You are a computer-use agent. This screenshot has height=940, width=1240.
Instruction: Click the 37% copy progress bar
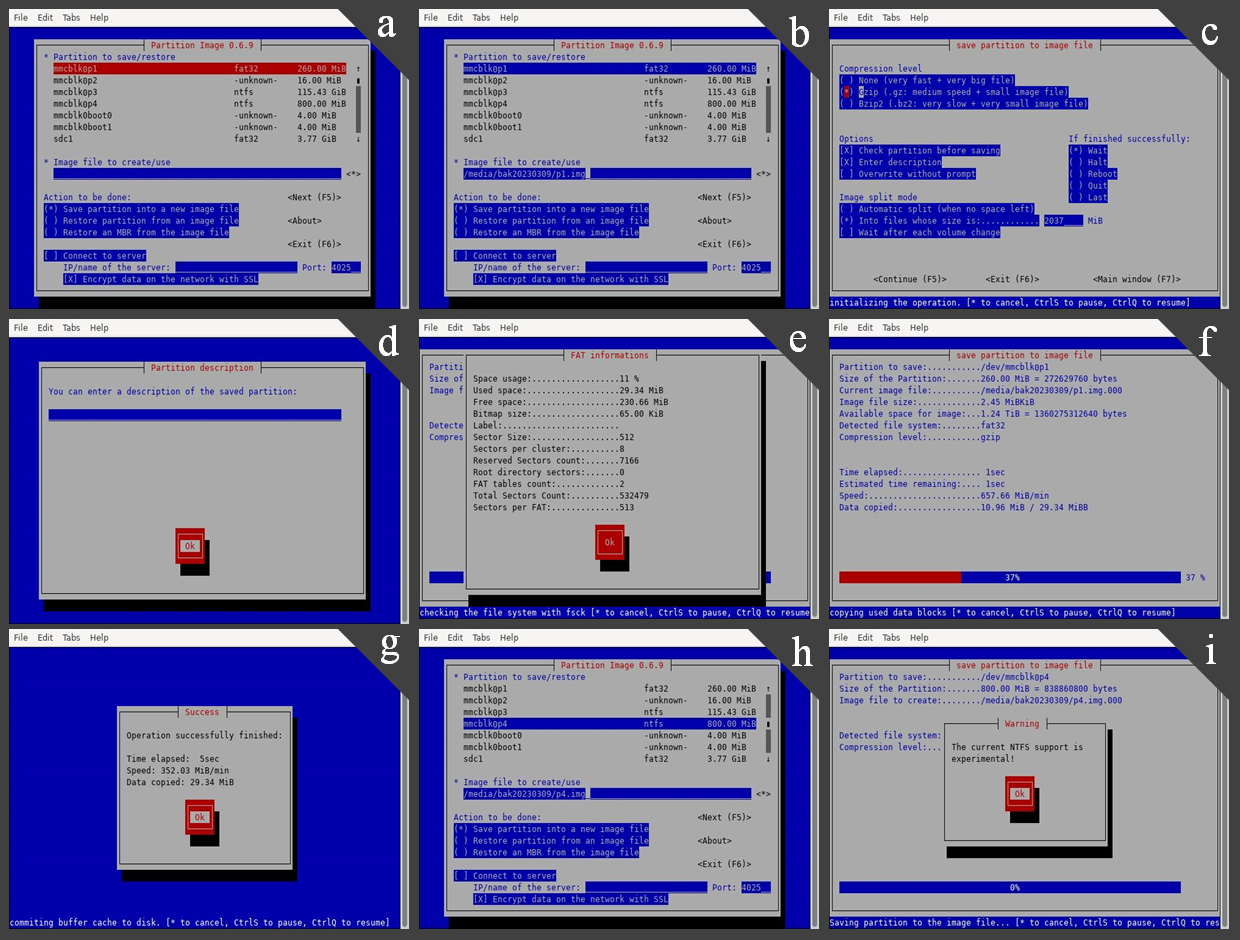[1010, 577]
